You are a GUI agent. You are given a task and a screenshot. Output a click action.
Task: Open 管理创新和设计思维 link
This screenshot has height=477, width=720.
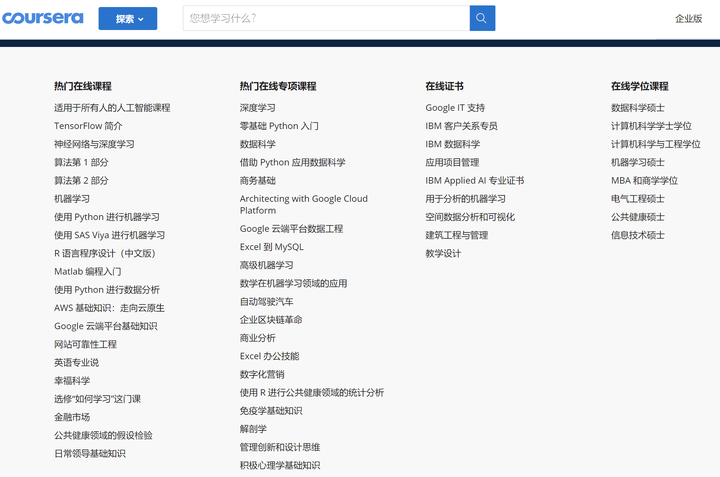pyautogui.click(x=280, y=447)
